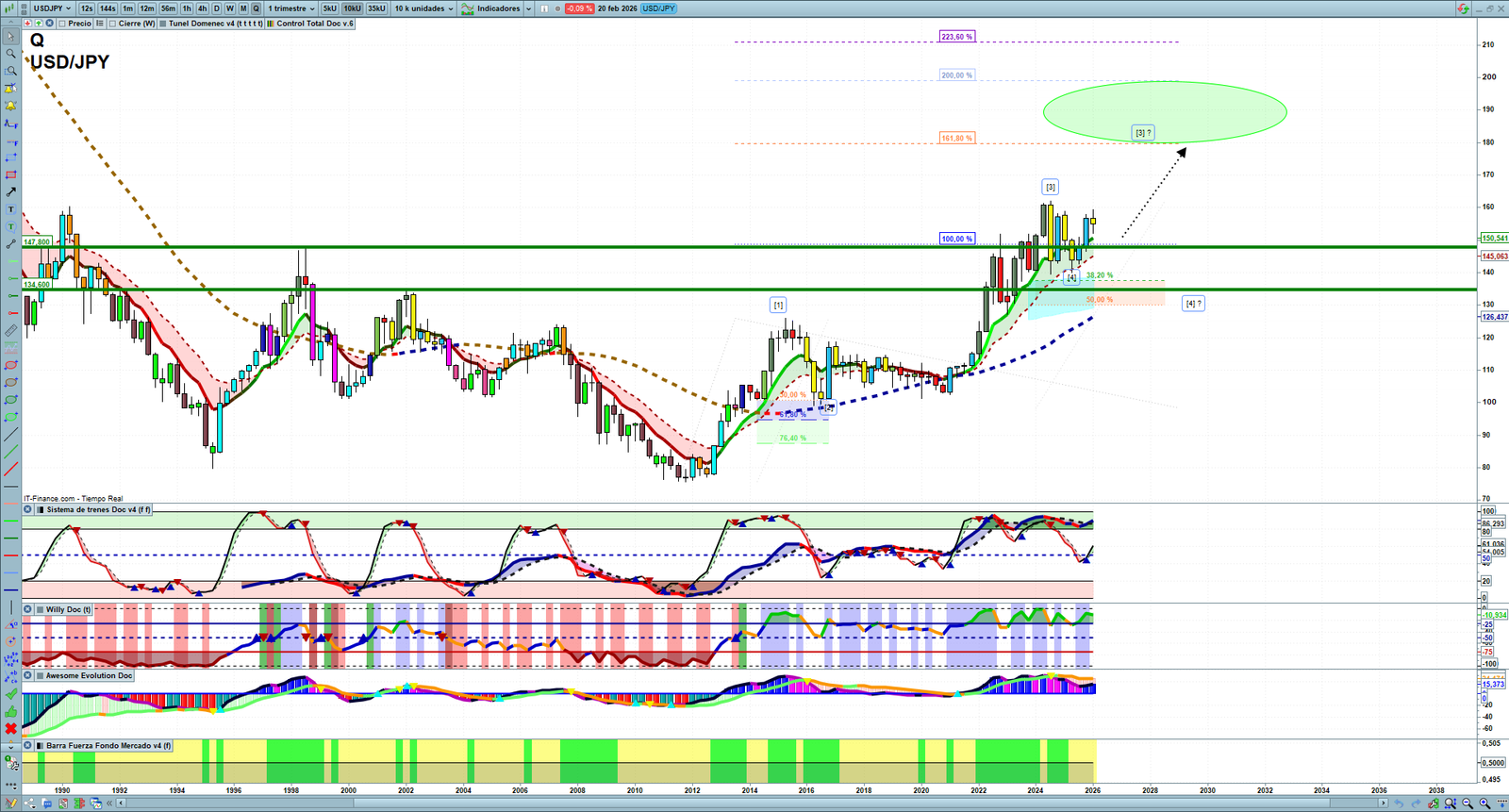Open the Indicadores chart icon
This screenshot has height=812, width=1509.
467,8
